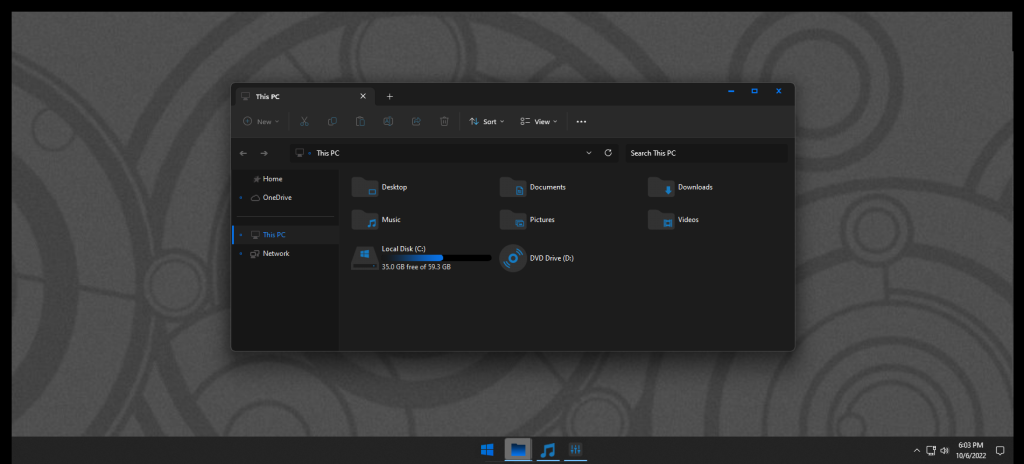Click the Copy icon in toolbar
The height and width of the screenshot is (464, 1024).
point(332,122)
